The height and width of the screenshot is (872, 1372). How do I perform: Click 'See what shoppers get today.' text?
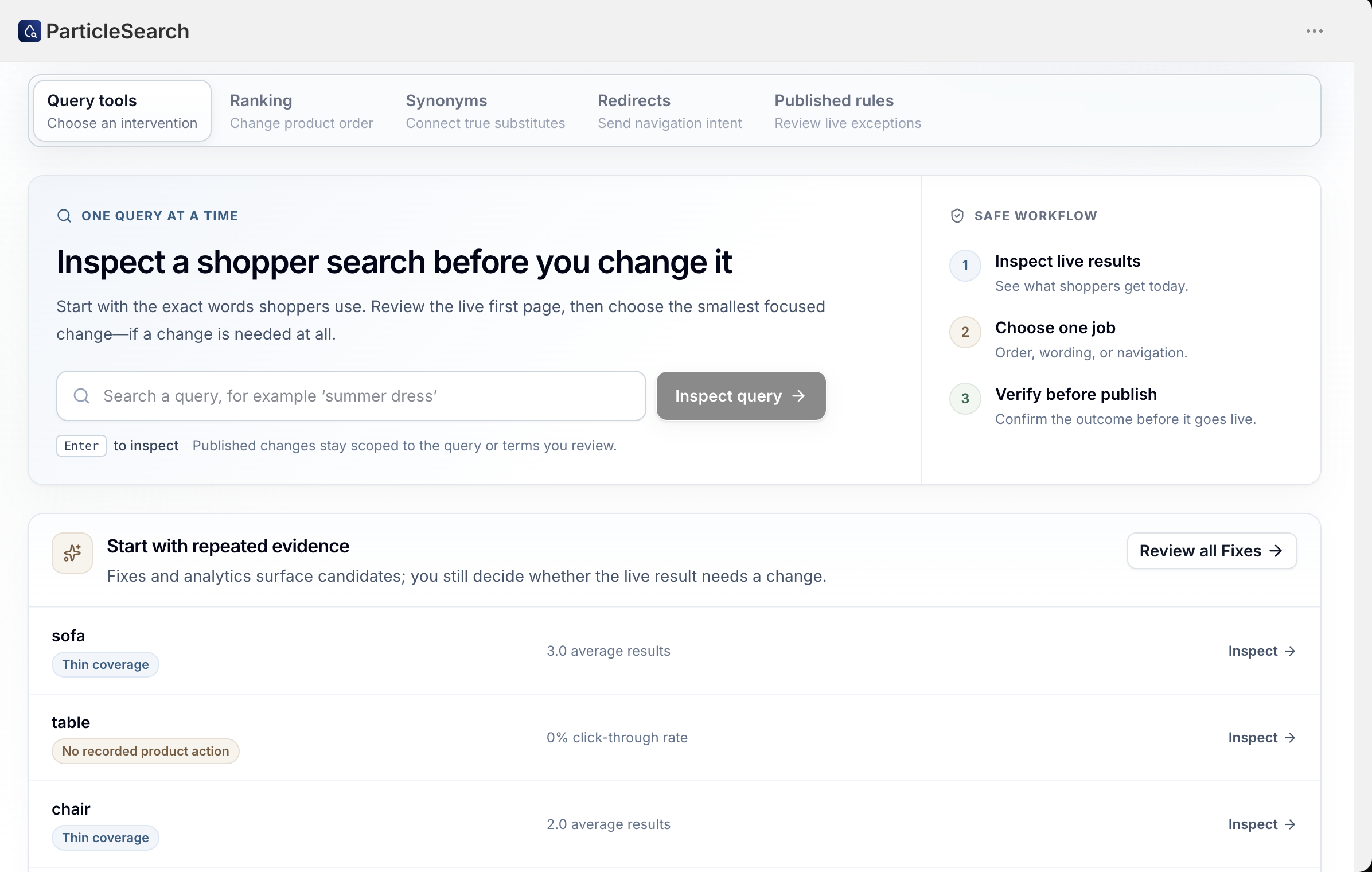(x=1092, y=286)
